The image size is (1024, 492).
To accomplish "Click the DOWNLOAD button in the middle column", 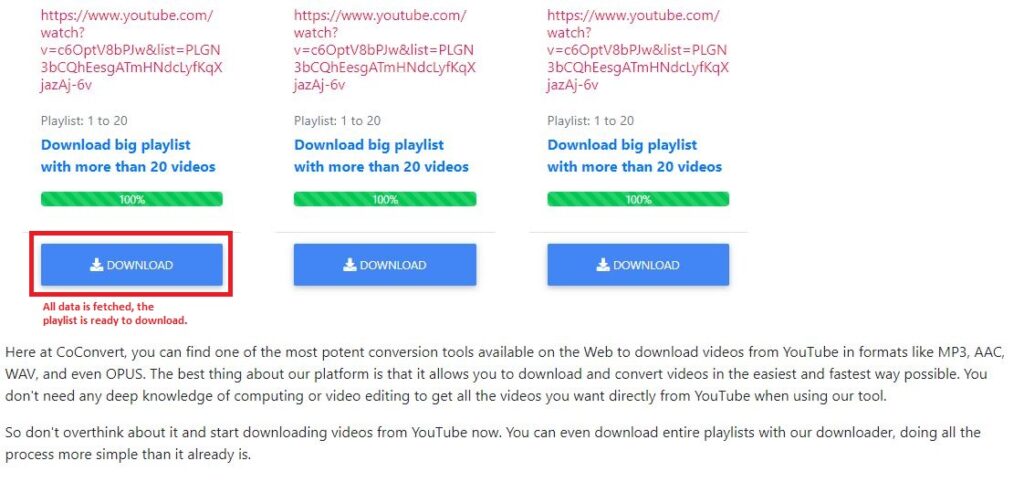I will [385, 265].
